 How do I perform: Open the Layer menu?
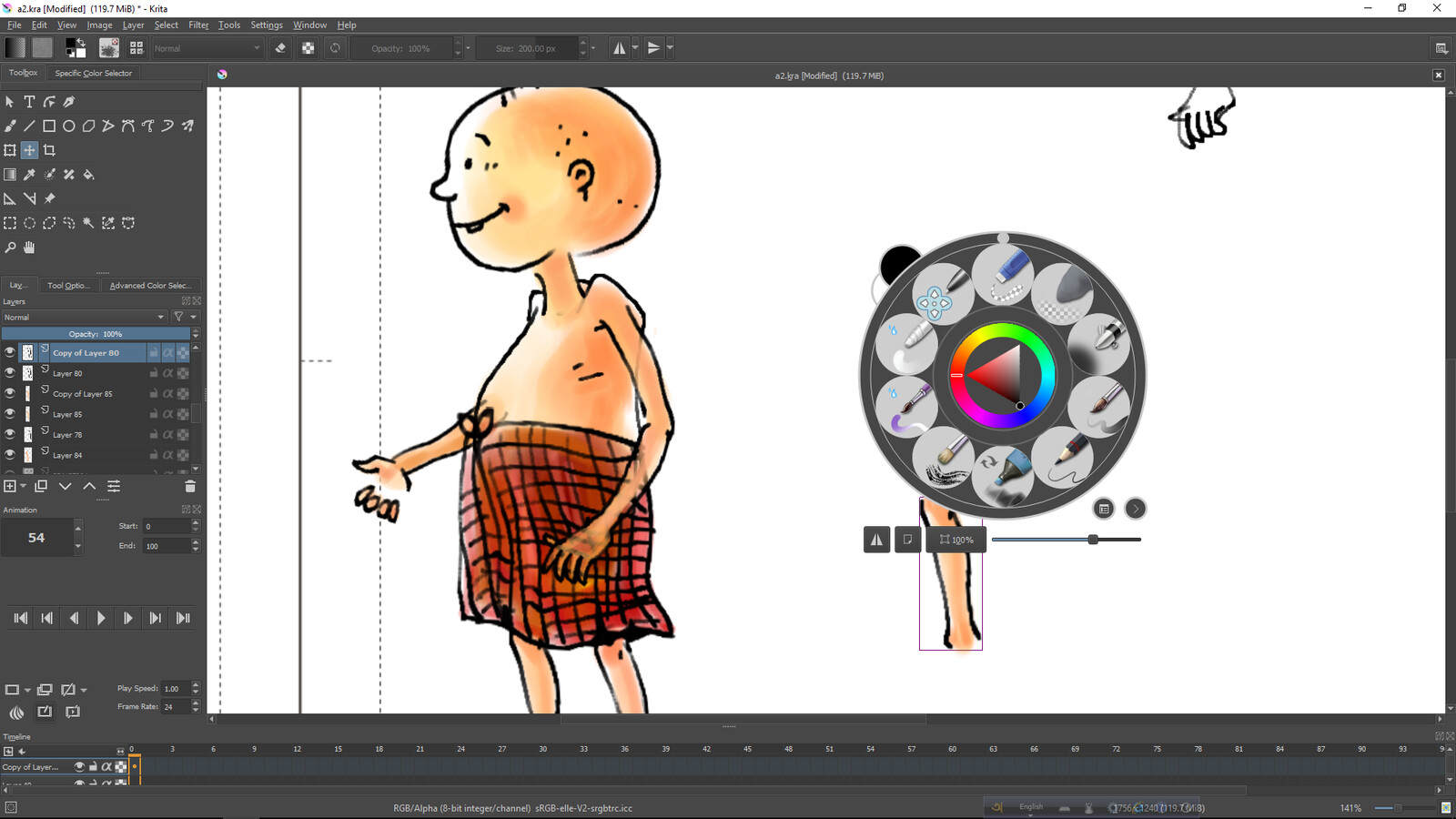tap(133, 25)
